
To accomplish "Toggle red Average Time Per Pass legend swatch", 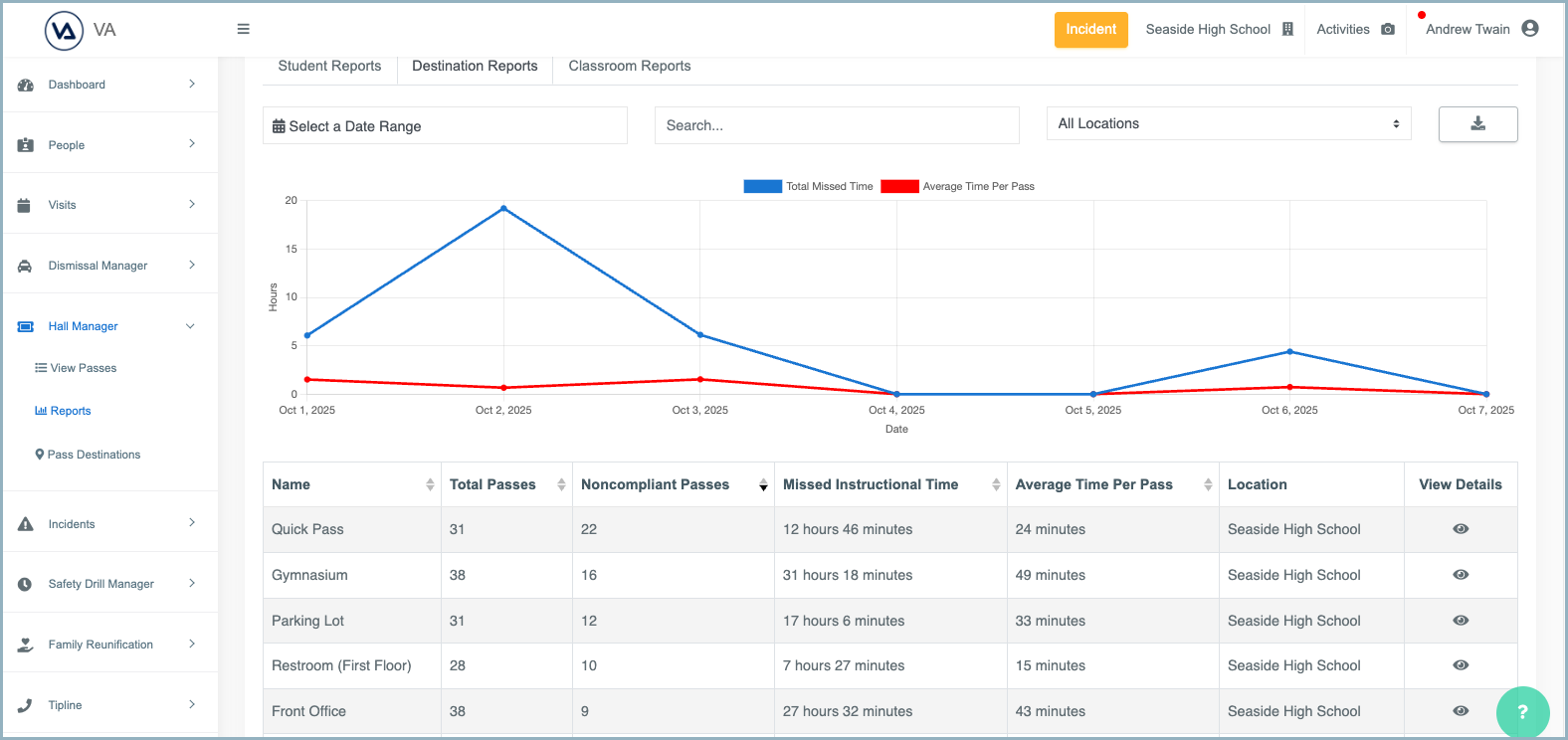I will [x=899, y=186].
